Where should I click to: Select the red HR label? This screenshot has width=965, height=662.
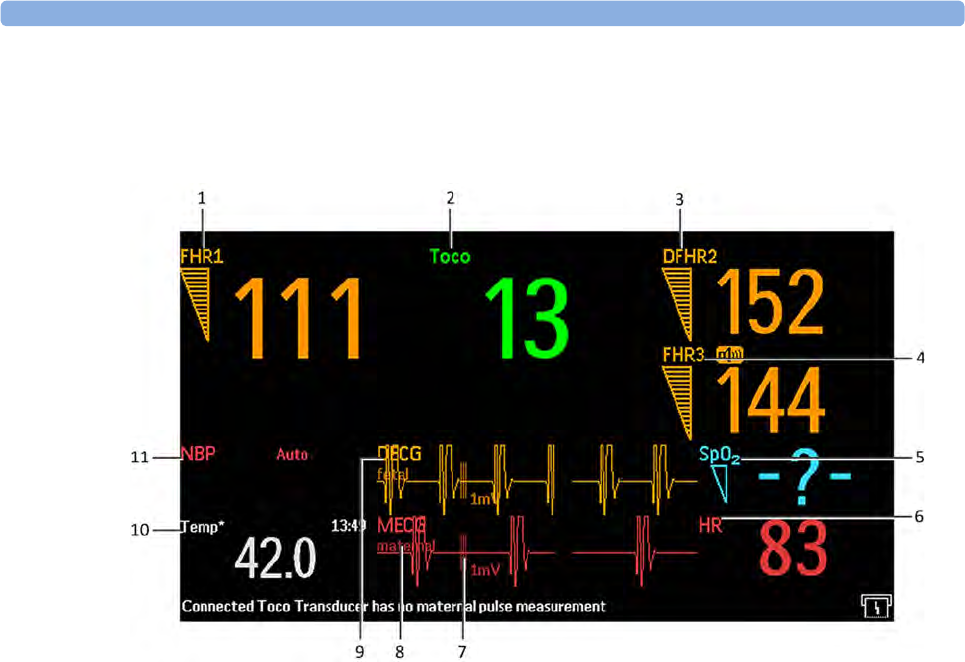pos(711,526)
